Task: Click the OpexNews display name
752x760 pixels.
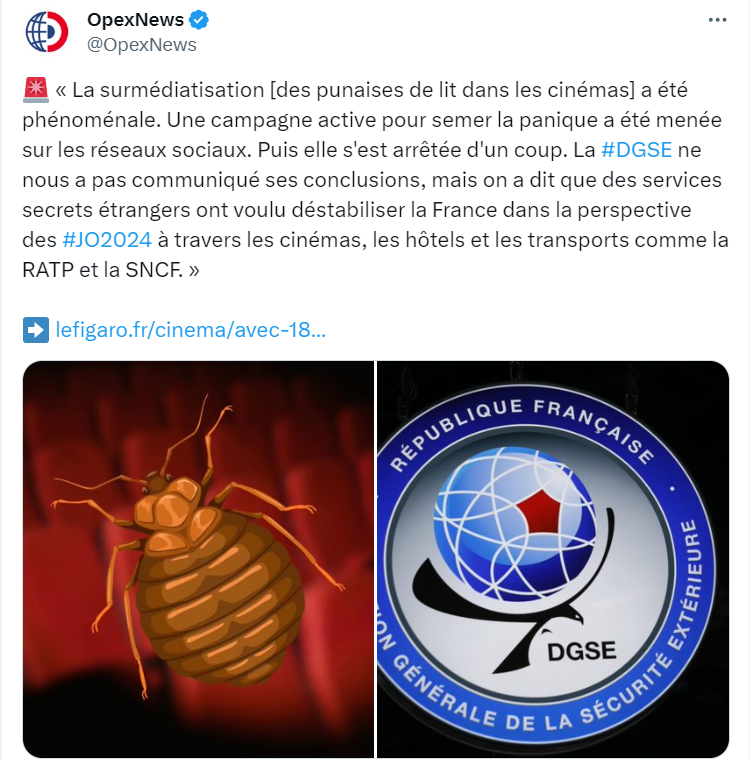Action: (x=135, y=20)
